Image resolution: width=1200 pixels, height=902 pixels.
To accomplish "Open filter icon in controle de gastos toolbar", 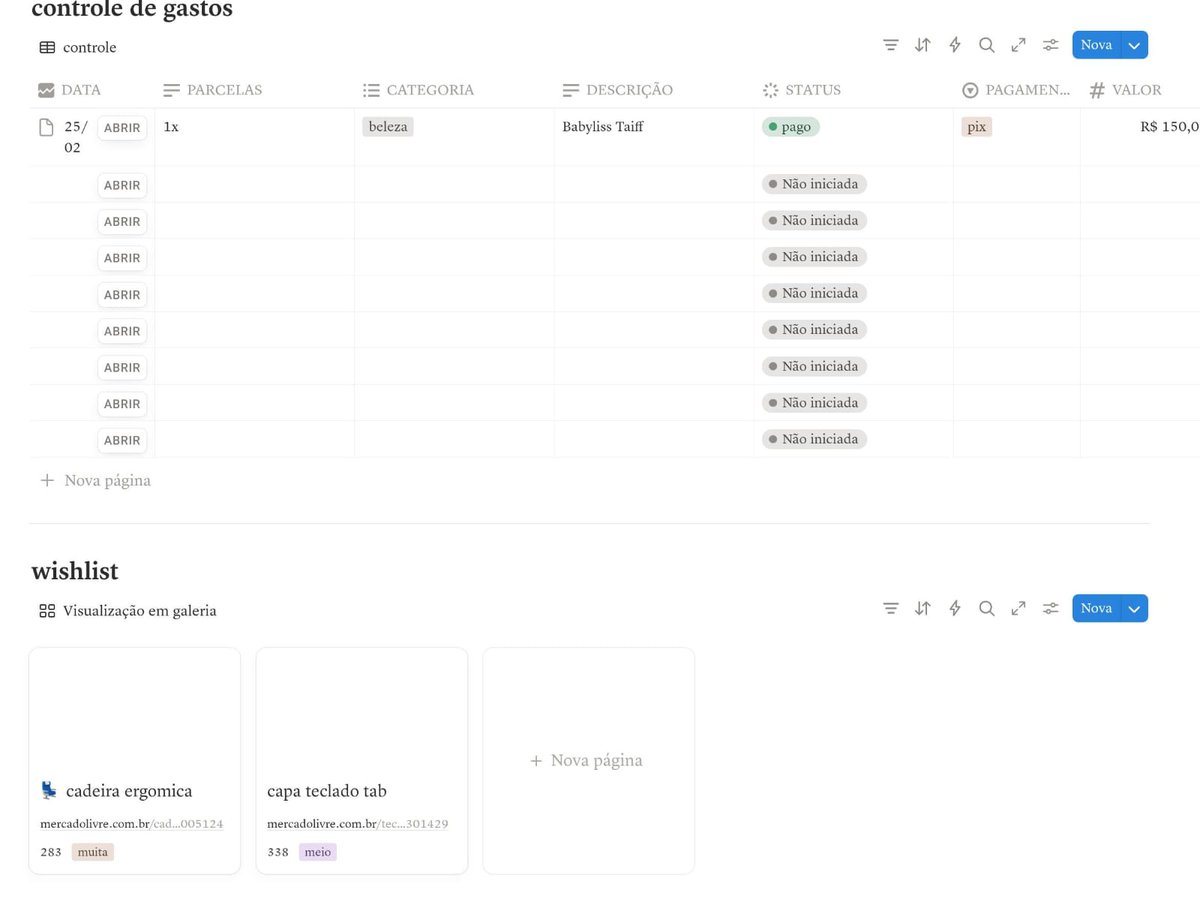I will [891, 45].
